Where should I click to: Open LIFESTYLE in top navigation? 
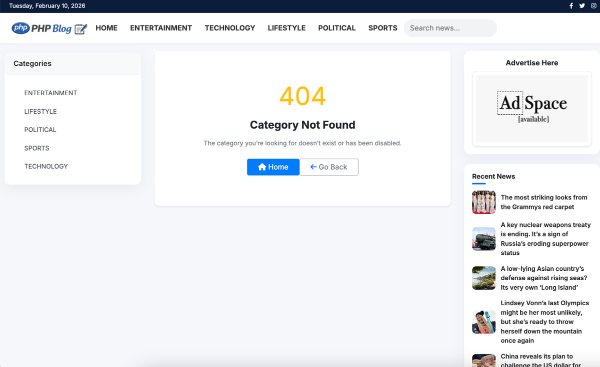(286, 28)
